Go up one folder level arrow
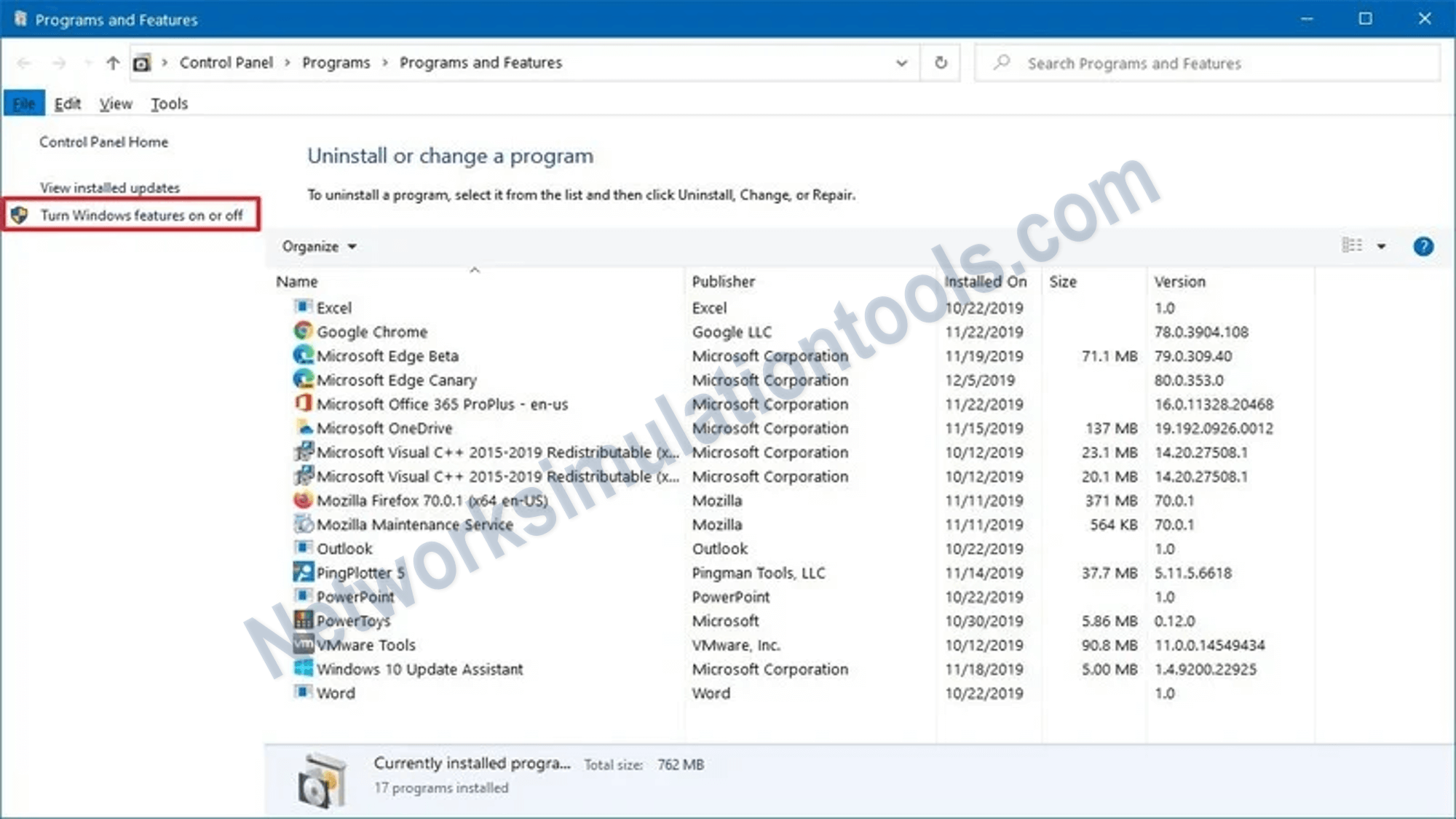Screen dimensions: 1456x819 click(113, 63)
